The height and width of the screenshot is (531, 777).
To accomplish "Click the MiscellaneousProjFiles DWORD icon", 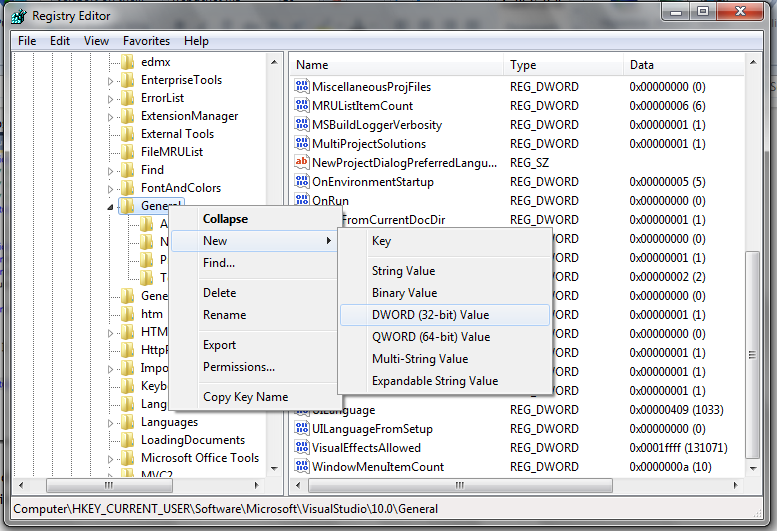I will (x=301, y=86).
